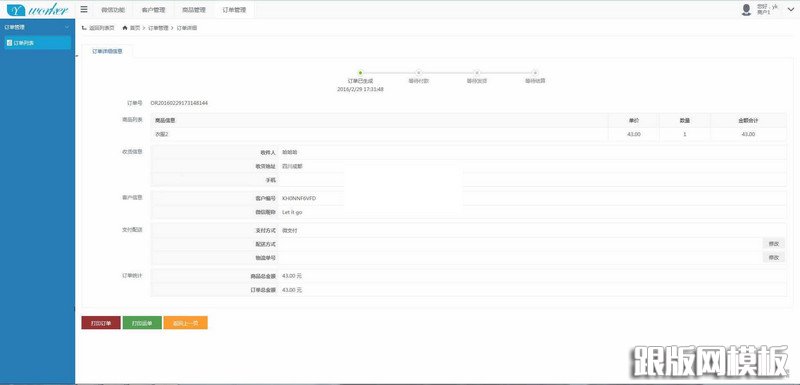Screen dimensions: 800x385
Task: Click the 等待付款 progress step dot
Action: 418,73
